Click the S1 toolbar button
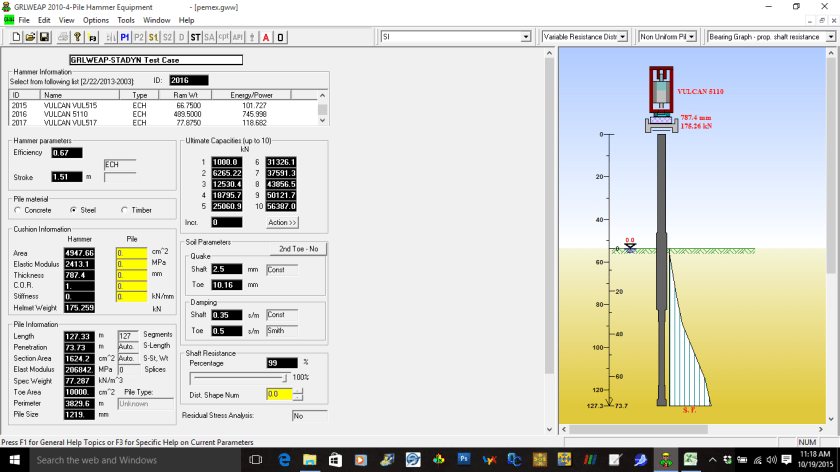Image resolution: width=840 pixels, height=472 pixels. 153,37
